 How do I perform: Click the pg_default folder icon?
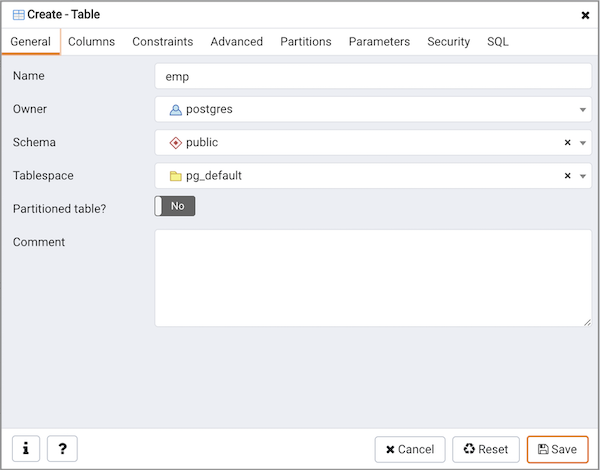[176, 176]
